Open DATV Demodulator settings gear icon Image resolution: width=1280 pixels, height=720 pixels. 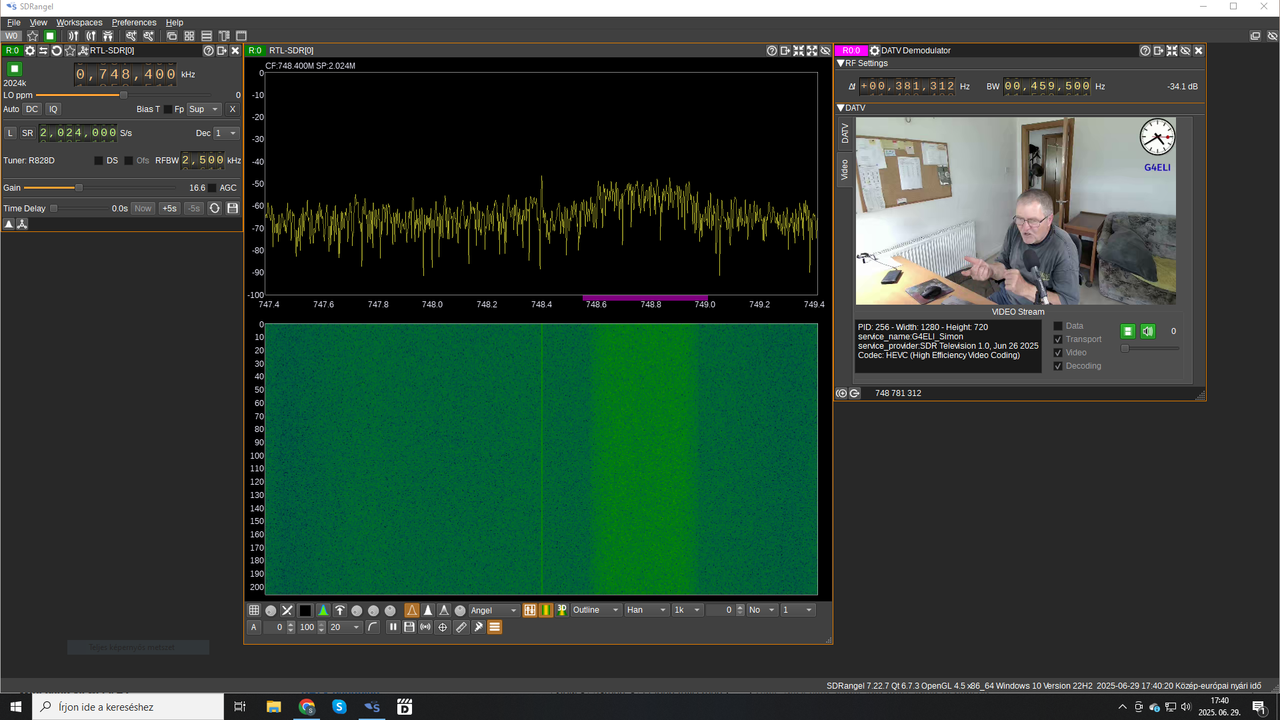point(874,51)
